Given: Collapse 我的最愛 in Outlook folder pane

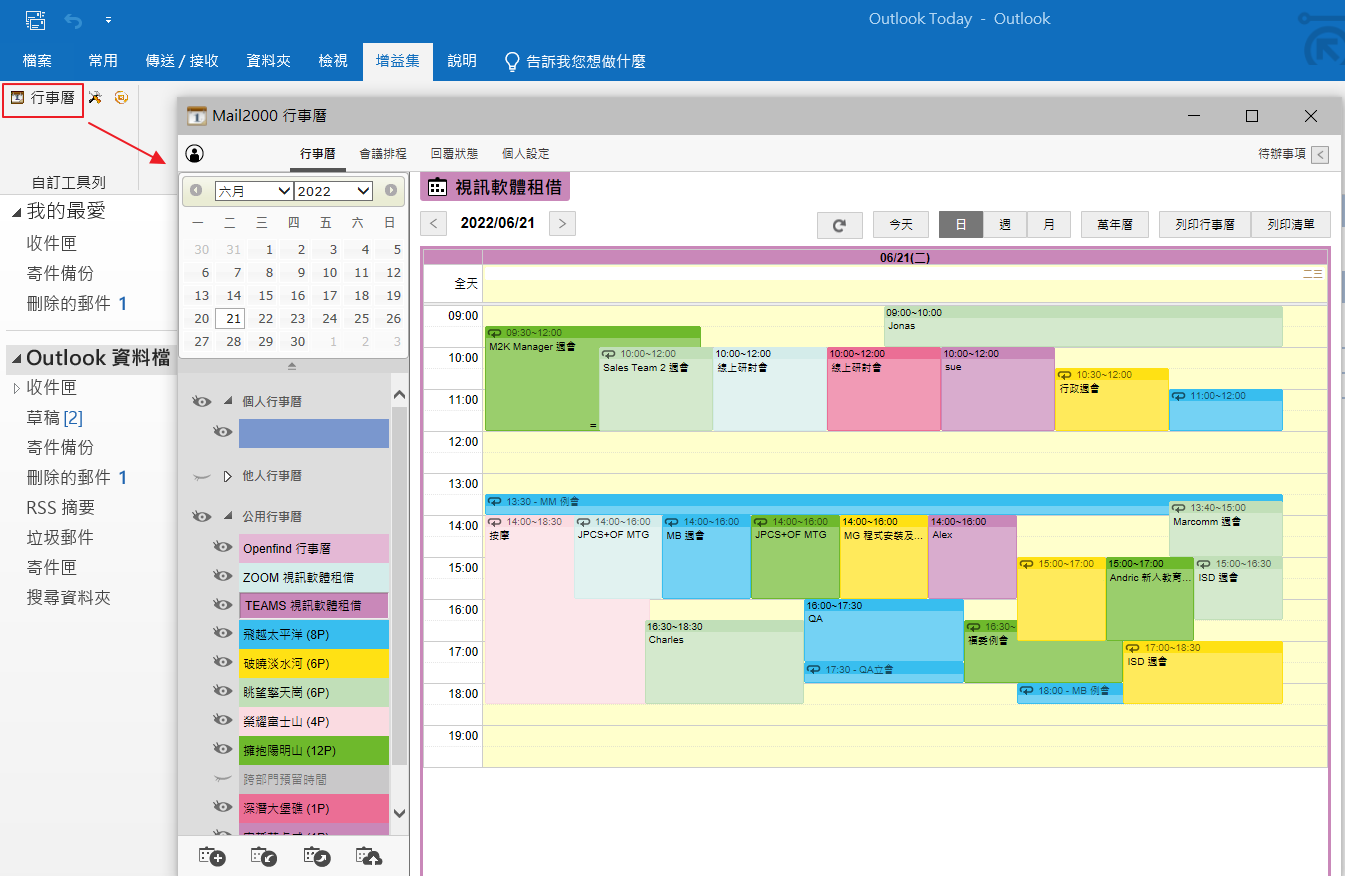Looking at the screenshot, I should coord(16,212).
